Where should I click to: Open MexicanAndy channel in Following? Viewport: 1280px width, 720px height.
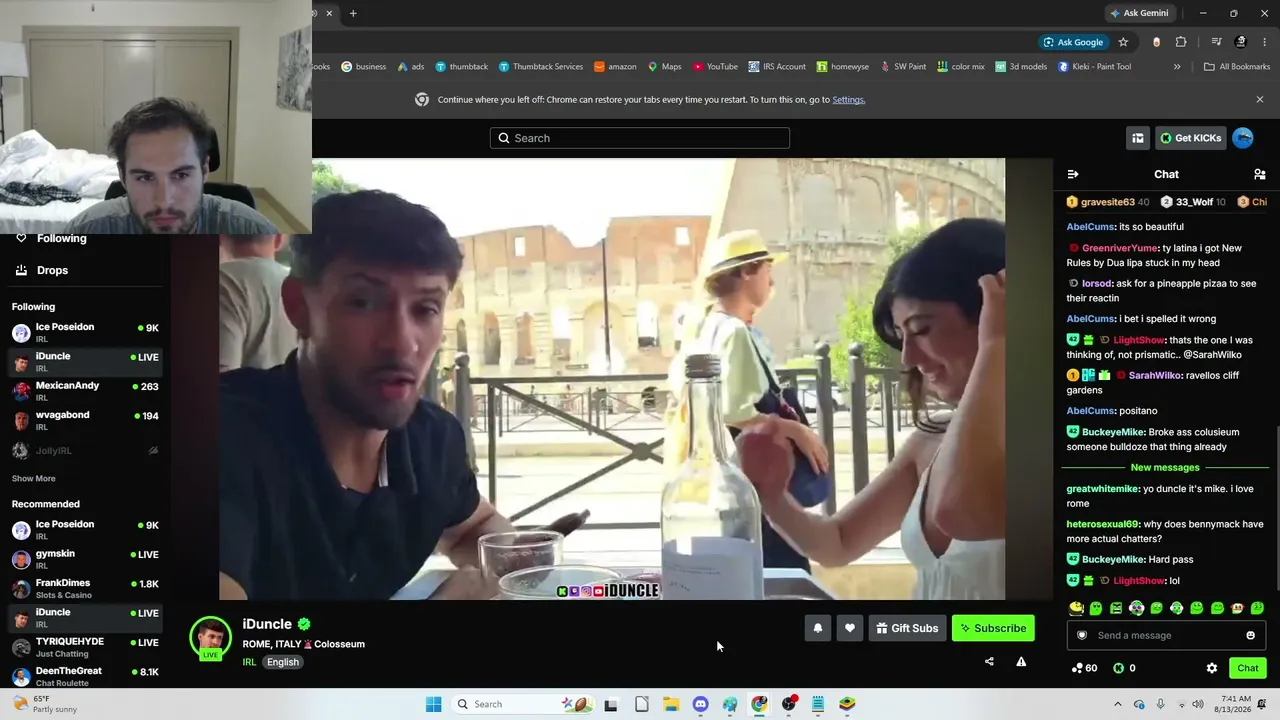(85, 391)
